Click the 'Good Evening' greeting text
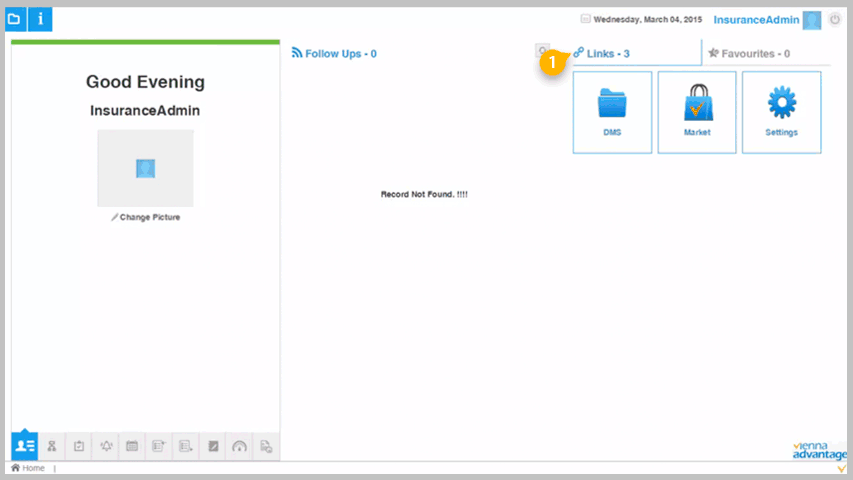The width and height of the screenshot is (853, 480). [145, 82]
